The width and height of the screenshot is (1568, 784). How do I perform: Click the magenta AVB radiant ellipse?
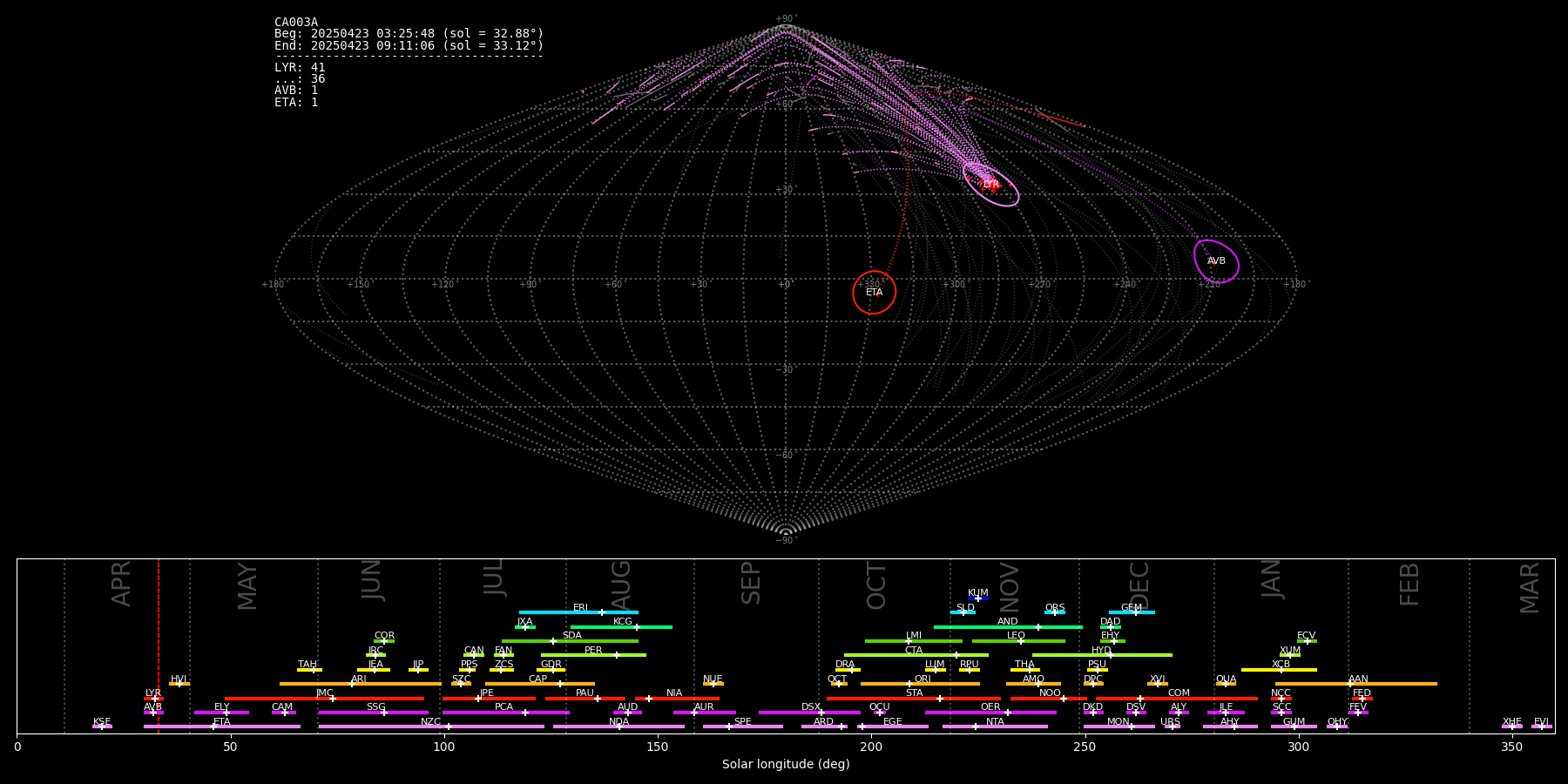(1216, 260)
